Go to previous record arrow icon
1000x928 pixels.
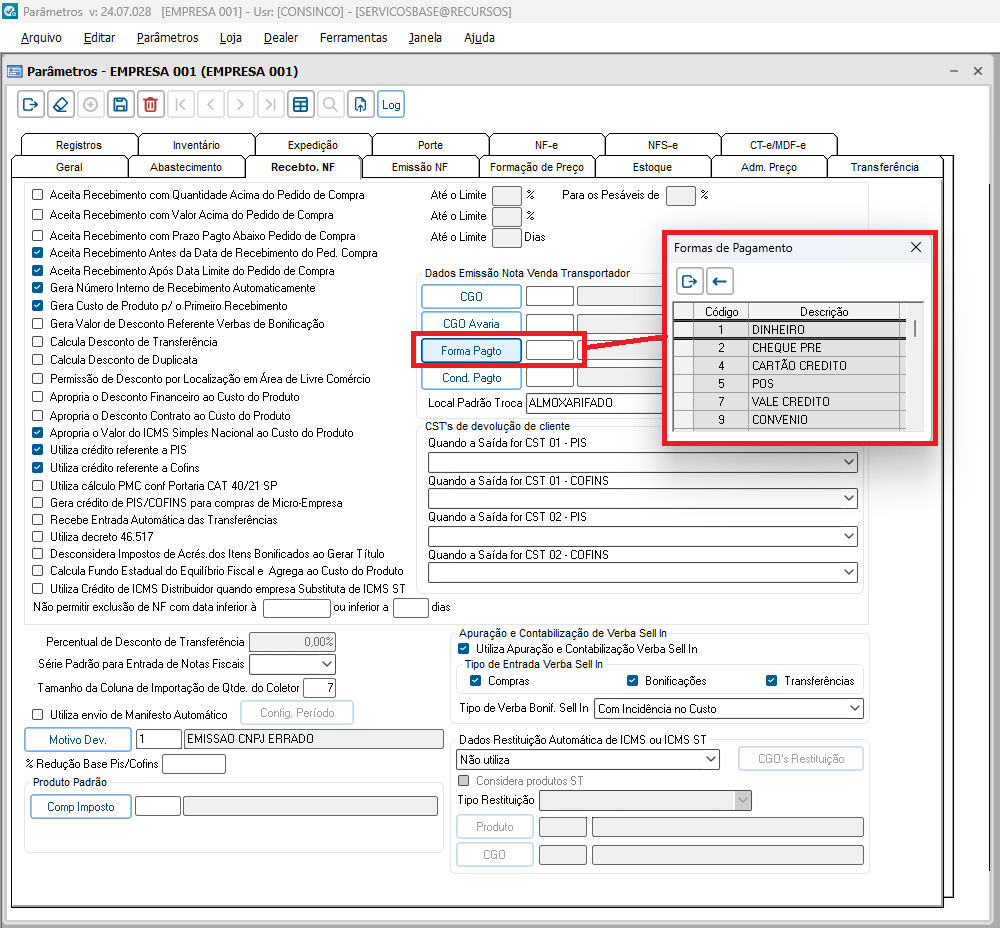[210, 105]
